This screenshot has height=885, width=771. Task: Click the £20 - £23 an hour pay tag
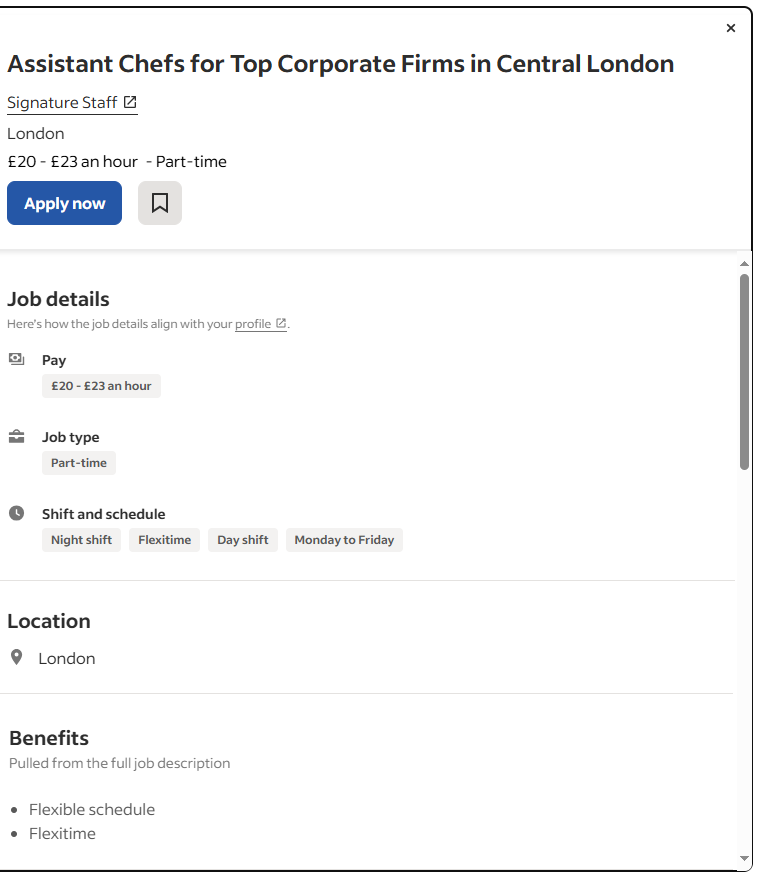point(102,386)
